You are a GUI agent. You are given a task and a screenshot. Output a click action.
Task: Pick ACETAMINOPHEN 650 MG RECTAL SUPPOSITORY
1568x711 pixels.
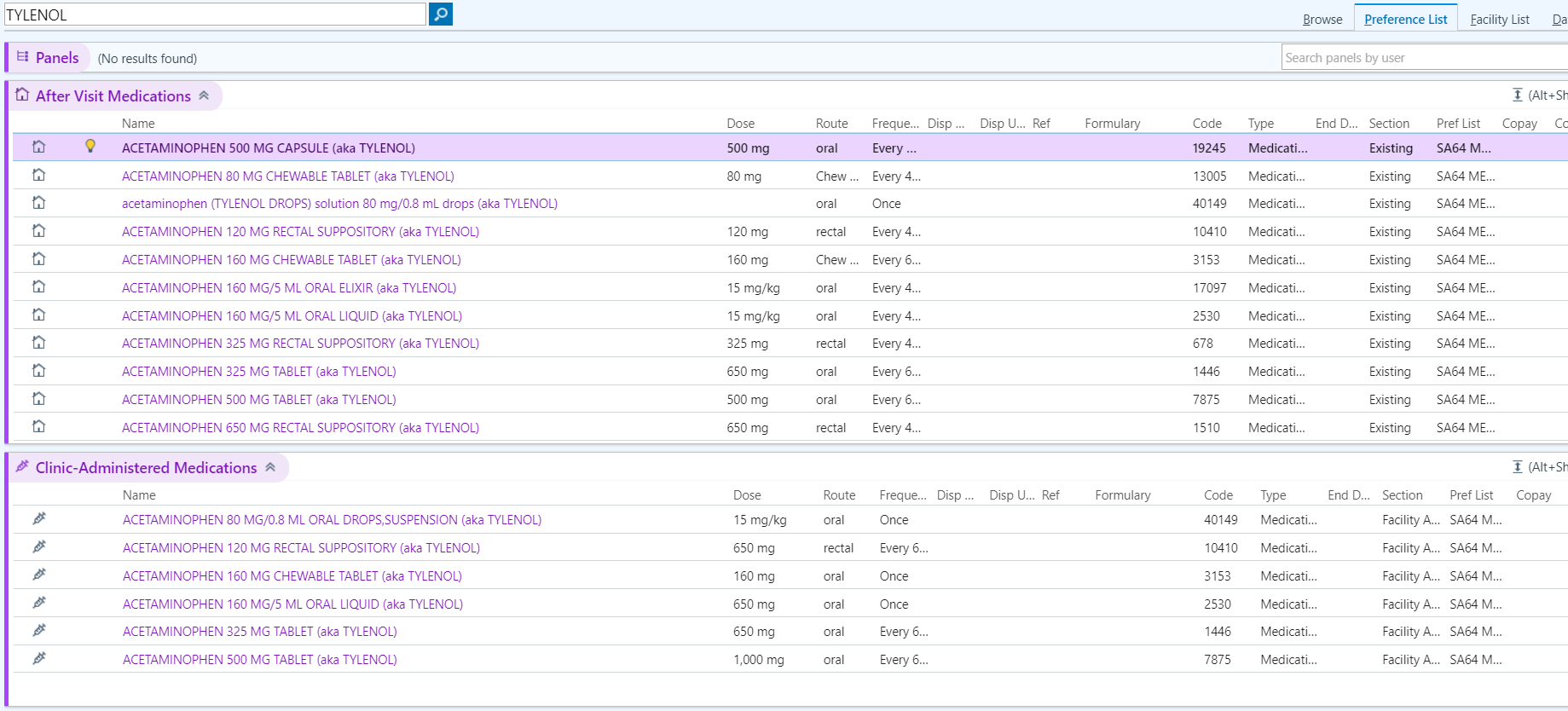(x=300, y=428)
